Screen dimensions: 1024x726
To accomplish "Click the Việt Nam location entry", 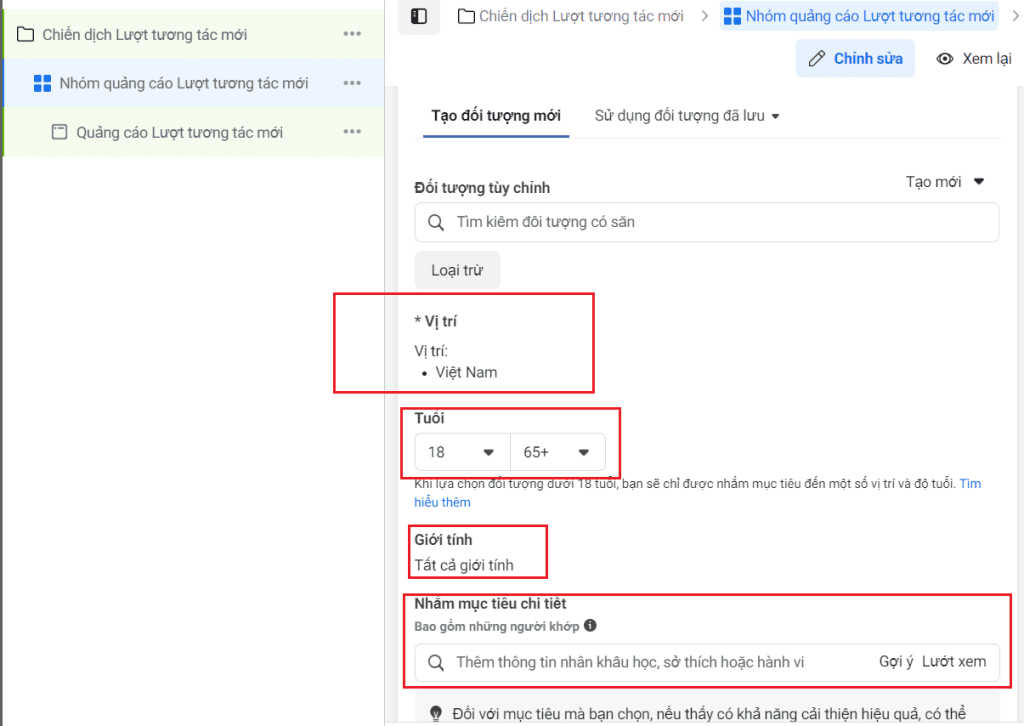I will [466, 373].
